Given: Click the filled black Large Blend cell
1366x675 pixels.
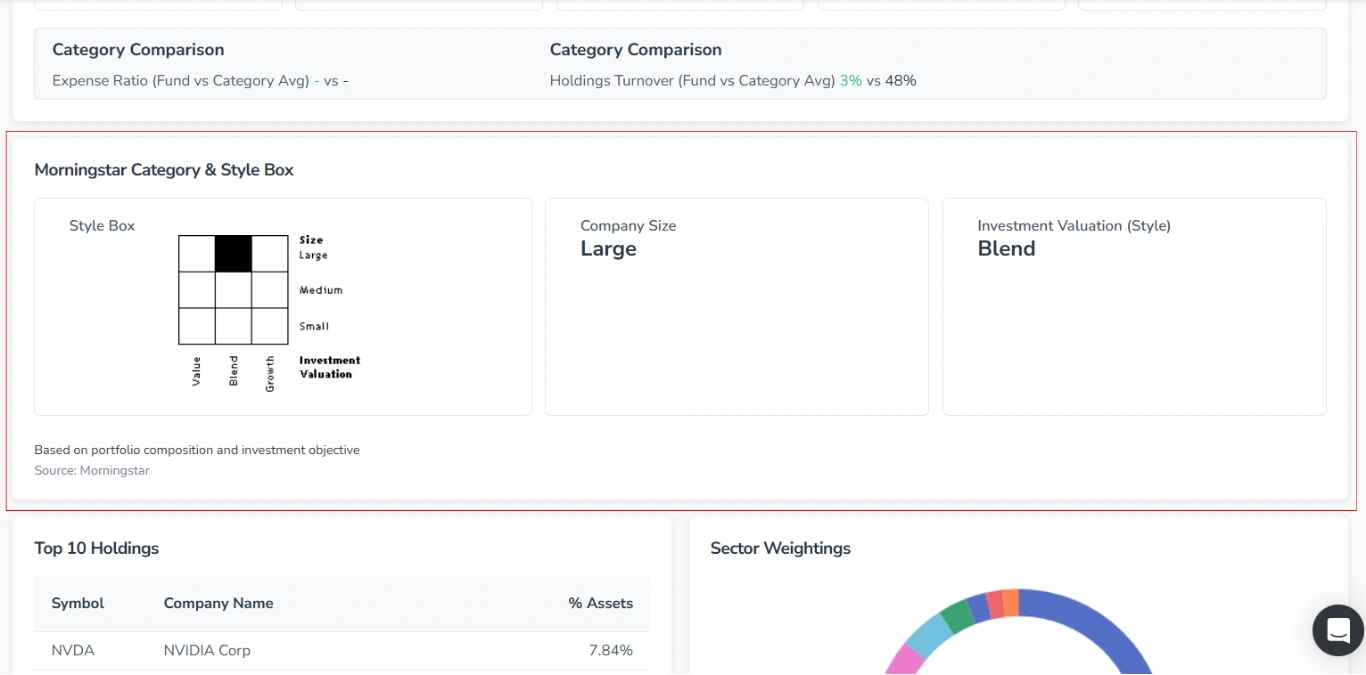Looking at the screenshot, I should 233,254.
